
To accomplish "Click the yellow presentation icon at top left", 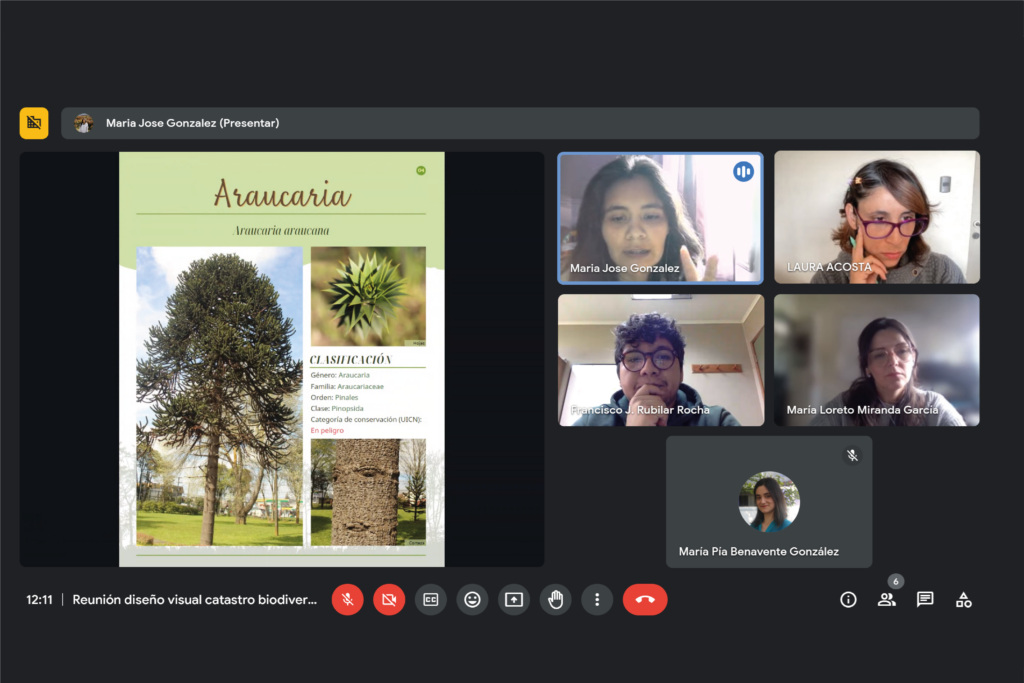I will click(34, 123).
